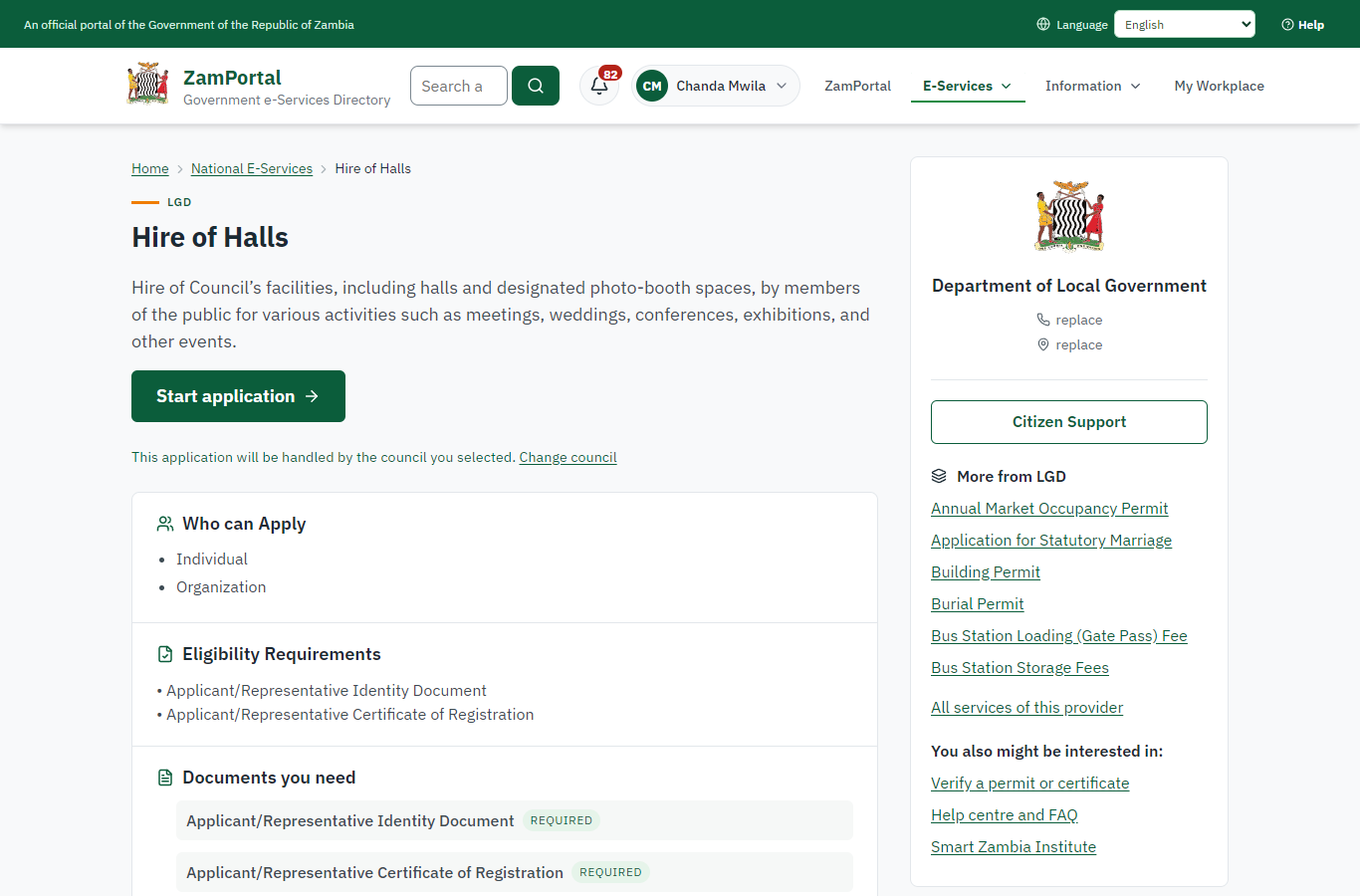This screenshot has height=896, width=1360.
Task: Click the CM user avatar
Action: pos(652,86)
